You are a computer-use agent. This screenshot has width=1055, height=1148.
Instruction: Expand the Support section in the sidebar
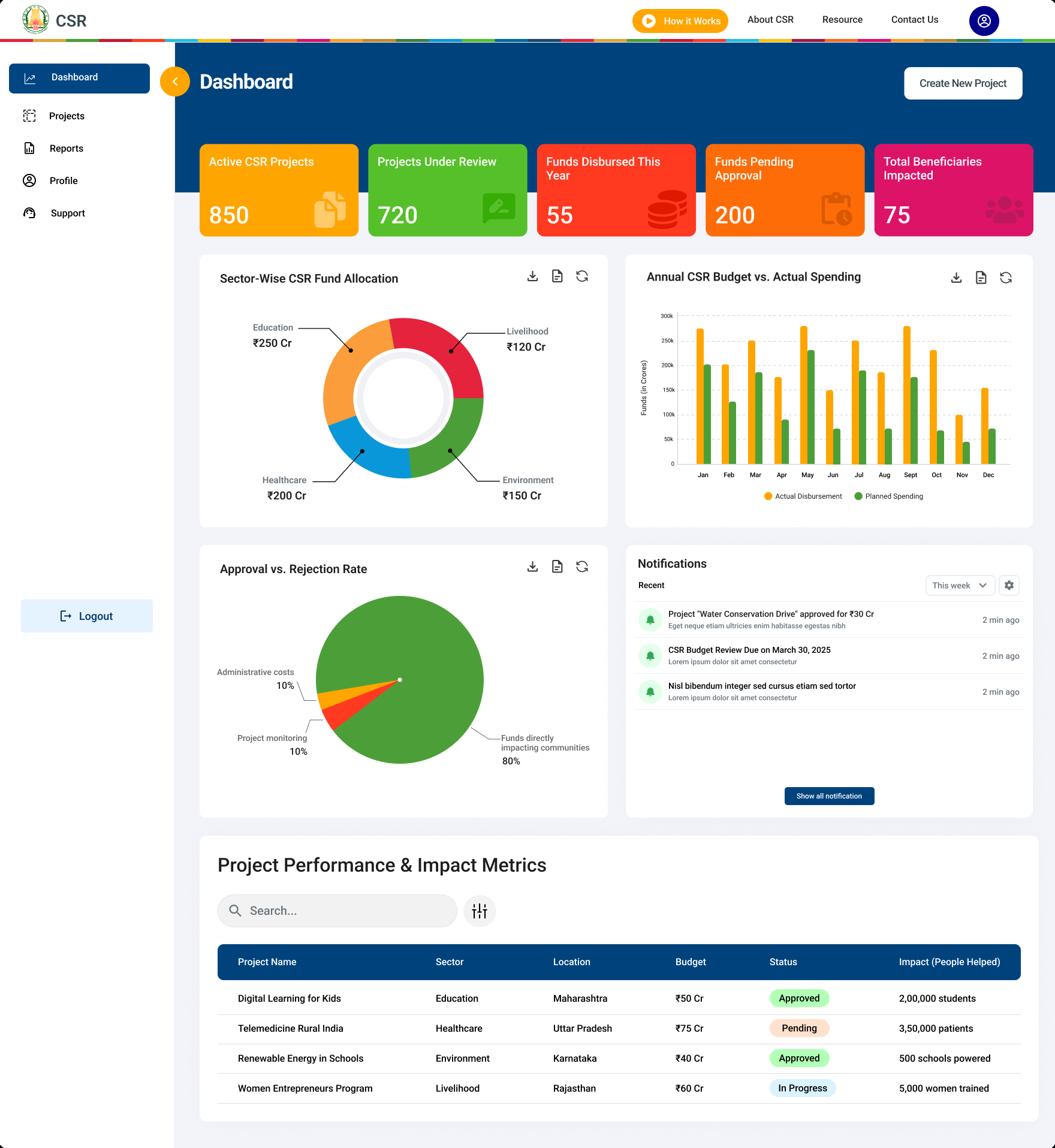tap(67, 213)
